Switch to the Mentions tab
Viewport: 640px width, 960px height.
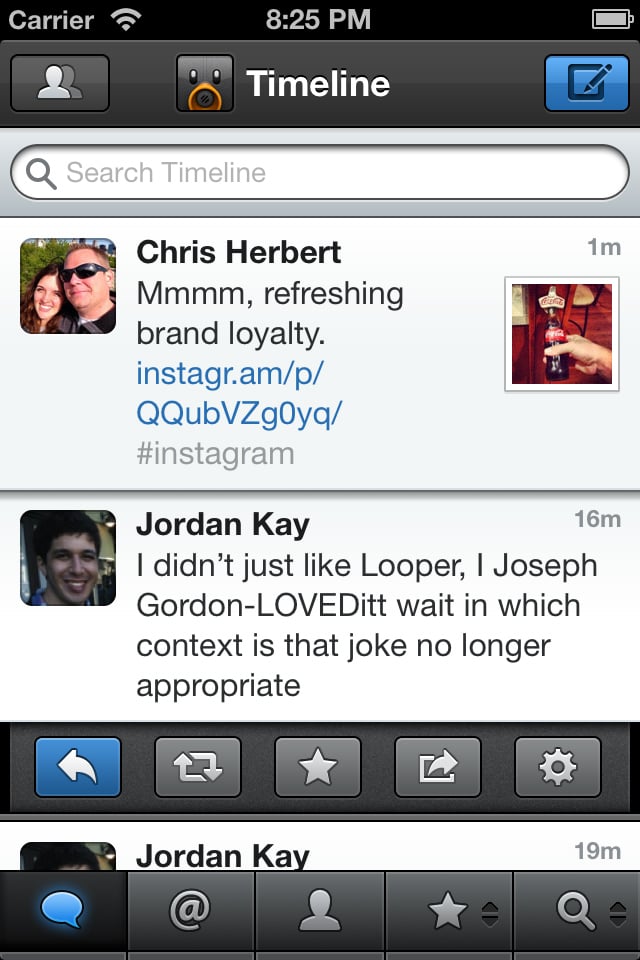click(x=191, y=911)
